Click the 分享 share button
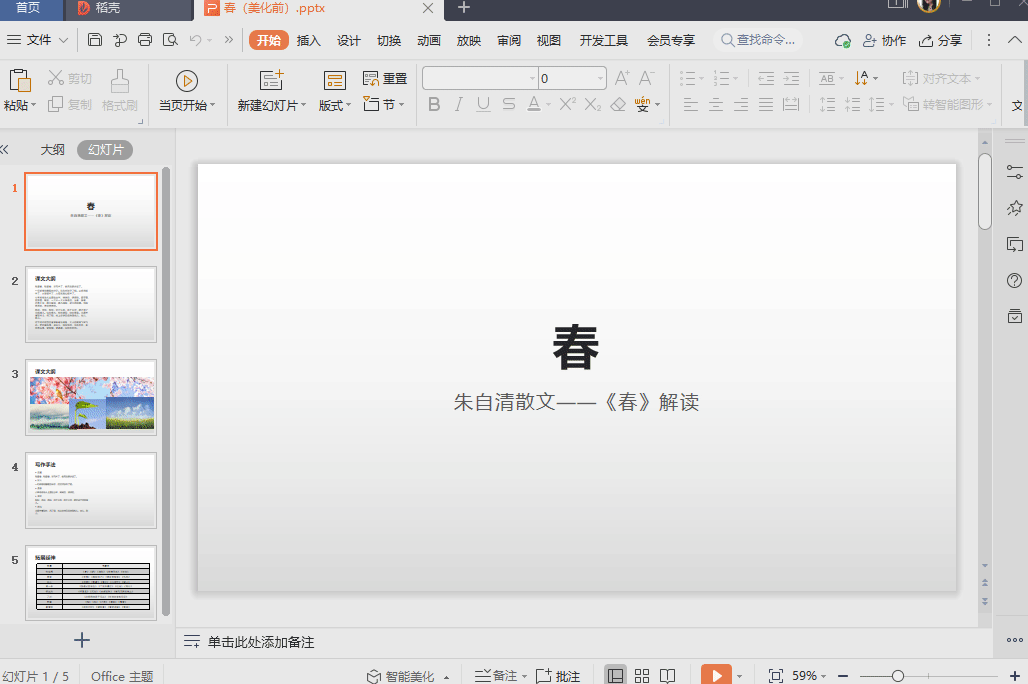The height and width of the screenshot is (684, 1028). pyautogui.click(x=940, y=41)
